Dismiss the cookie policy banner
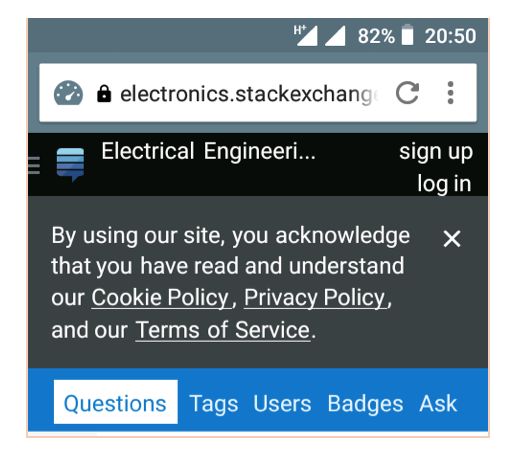This screenshot has height=450, width=510. coord(452,239)
